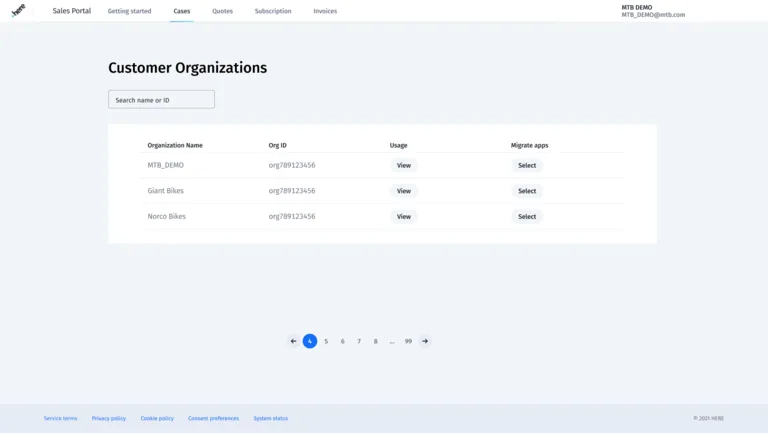Open the Cookie policy link
This screenshot has height=433, width=768.
(x=157, y=418)
